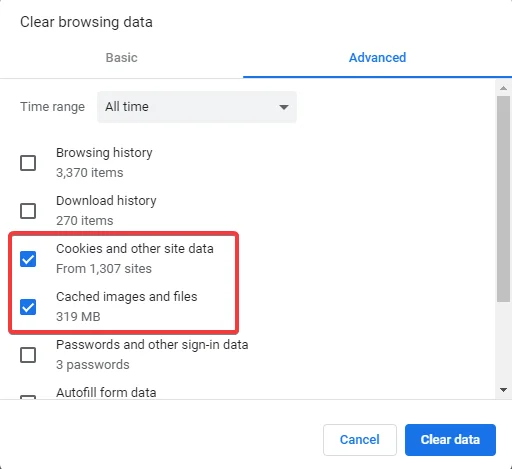Click 'Cookies and other site data' label
This screenshot has height=469, width=512.
[x=135, y=249]
